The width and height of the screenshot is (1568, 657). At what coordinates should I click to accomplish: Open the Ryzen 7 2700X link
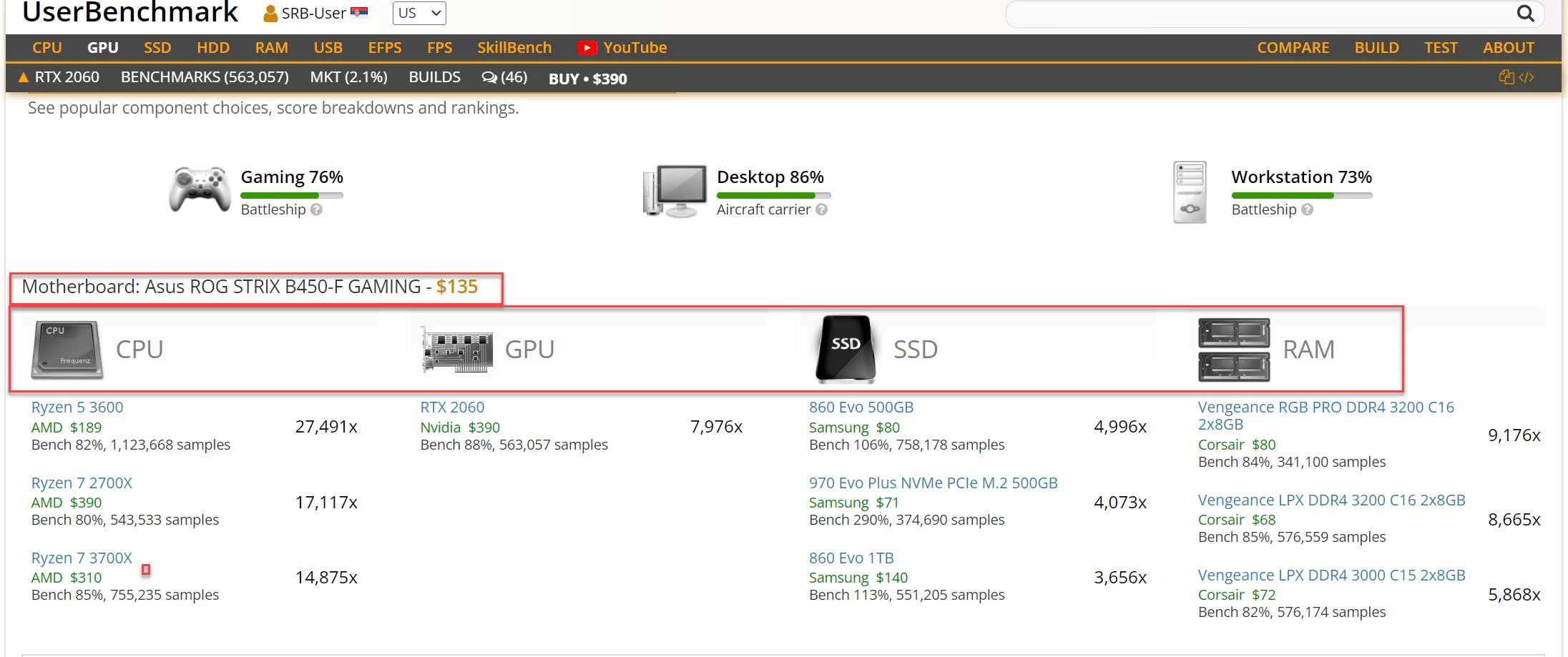[x=82, y=483]
